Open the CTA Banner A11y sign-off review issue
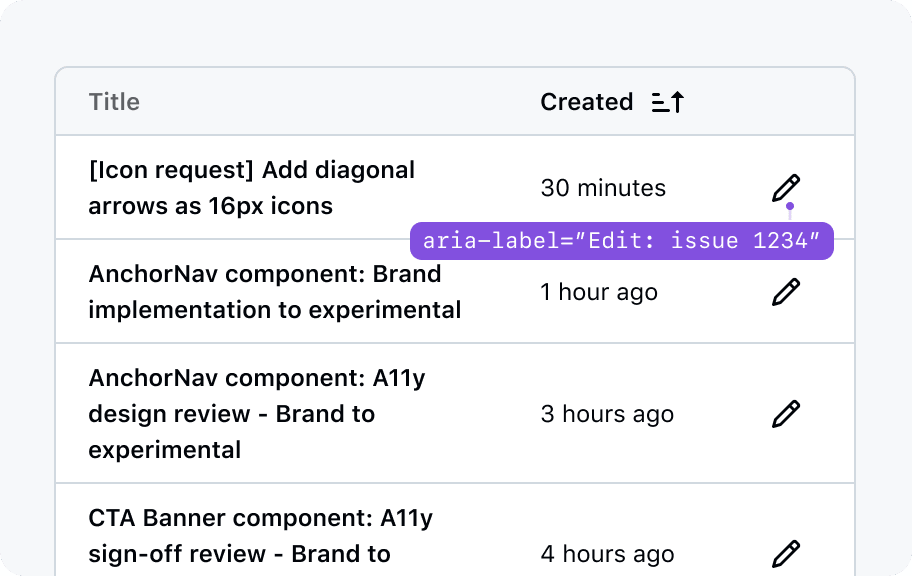This screenshot has height=576, width=912. [260, 536]
